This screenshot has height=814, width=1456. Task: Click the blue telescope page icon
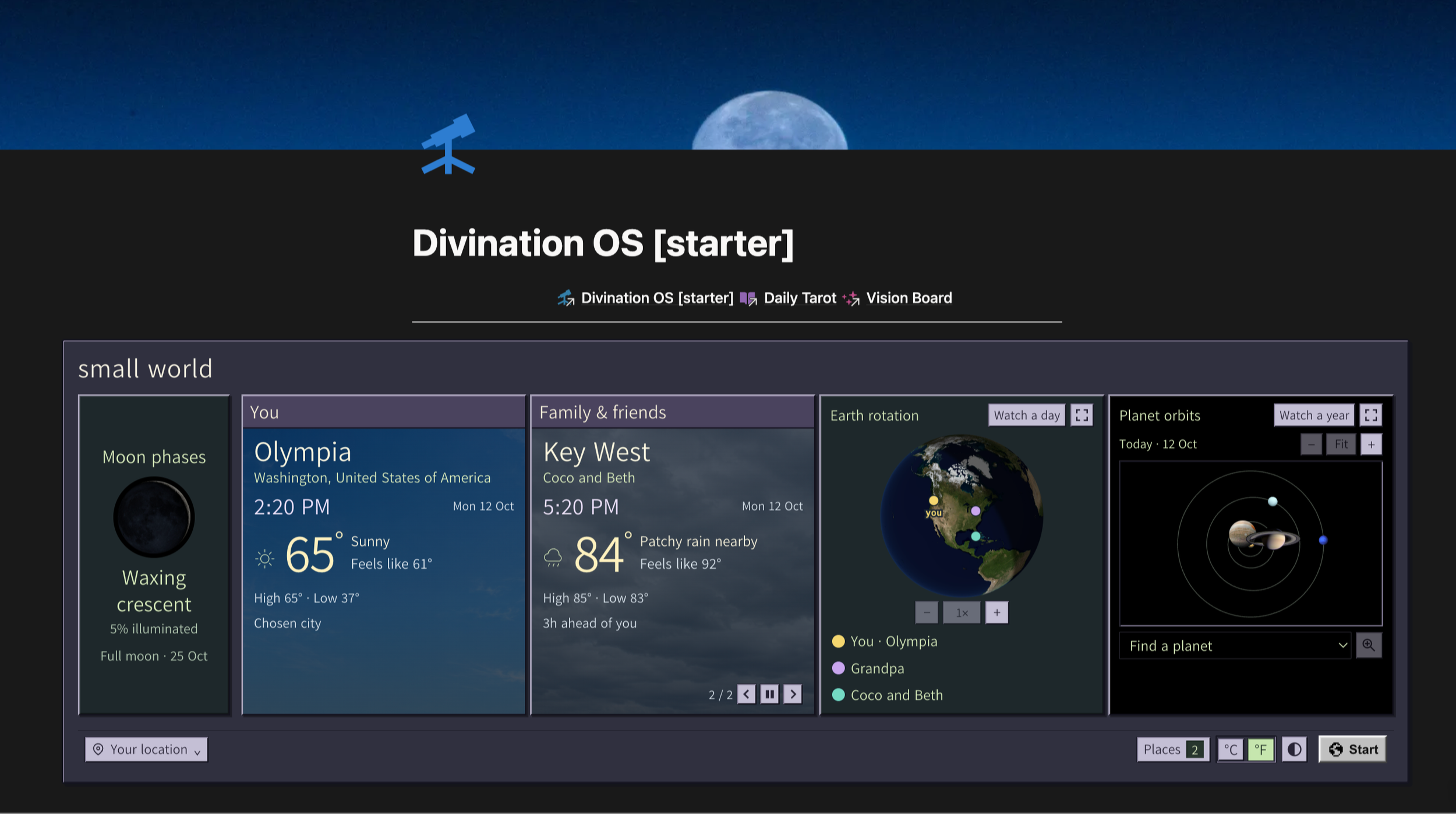[448, 144]
